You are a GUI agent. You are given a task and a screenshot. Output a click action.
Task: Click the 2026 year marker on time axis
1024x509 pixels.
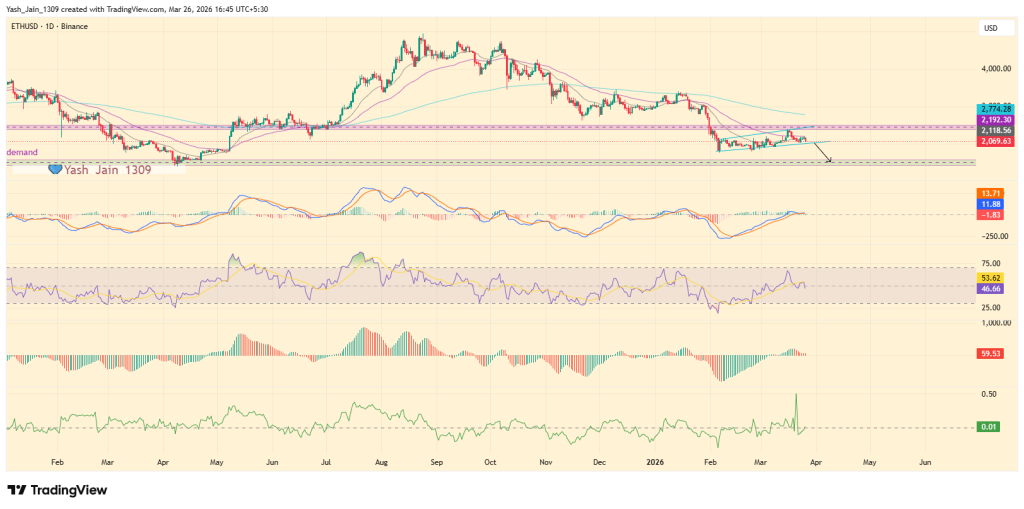tap(656, 463)
